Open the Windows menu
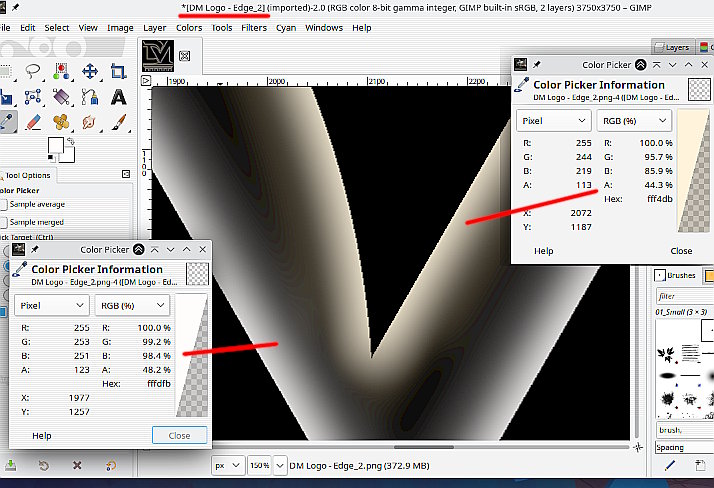 click(x=324, y=28)
